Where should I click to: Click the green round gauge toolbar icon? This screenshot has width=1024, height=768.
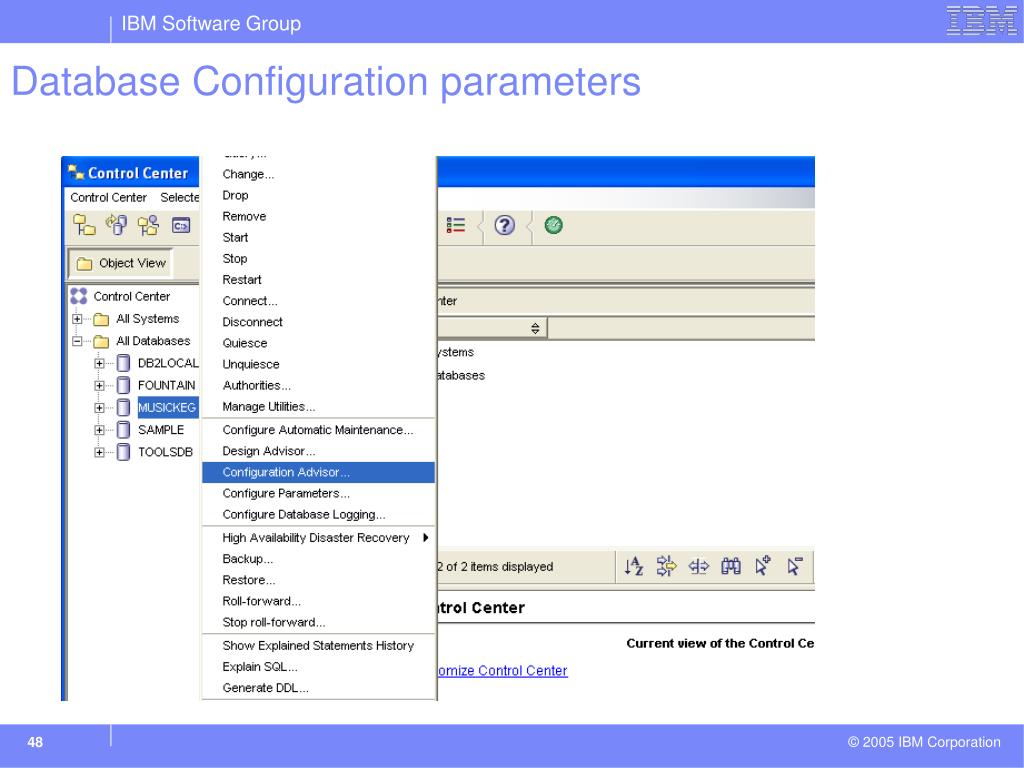click(554, 225)
